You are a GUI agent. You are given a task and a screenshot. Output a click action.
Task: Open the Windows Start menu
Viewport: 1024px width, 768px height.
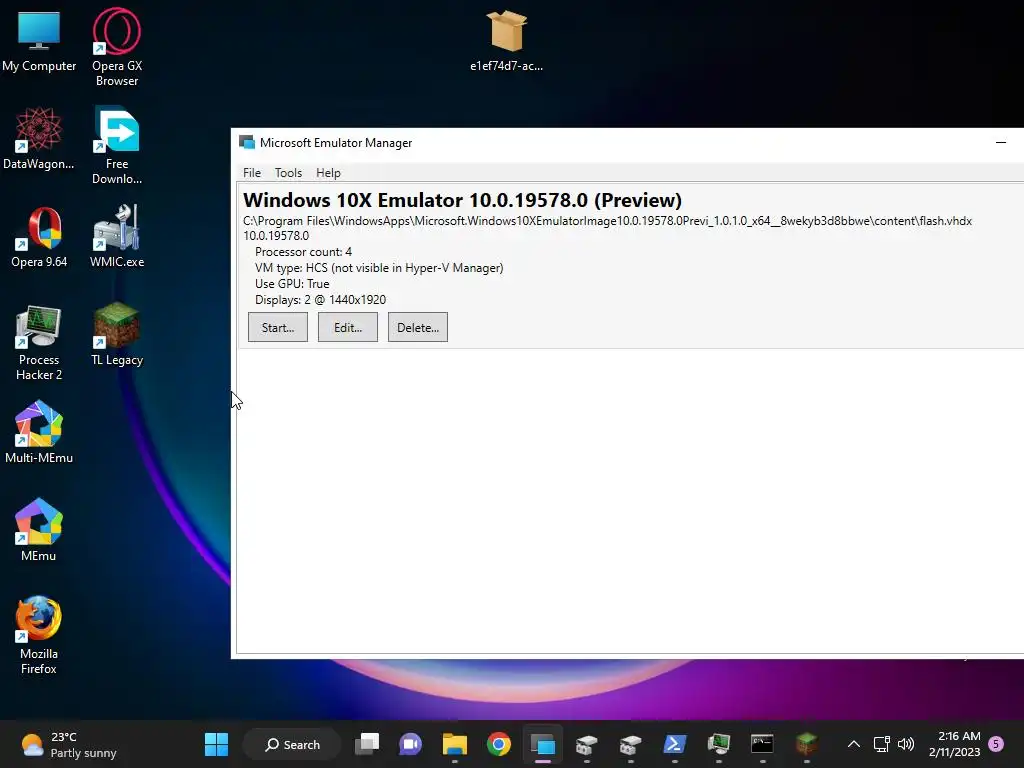216,744
